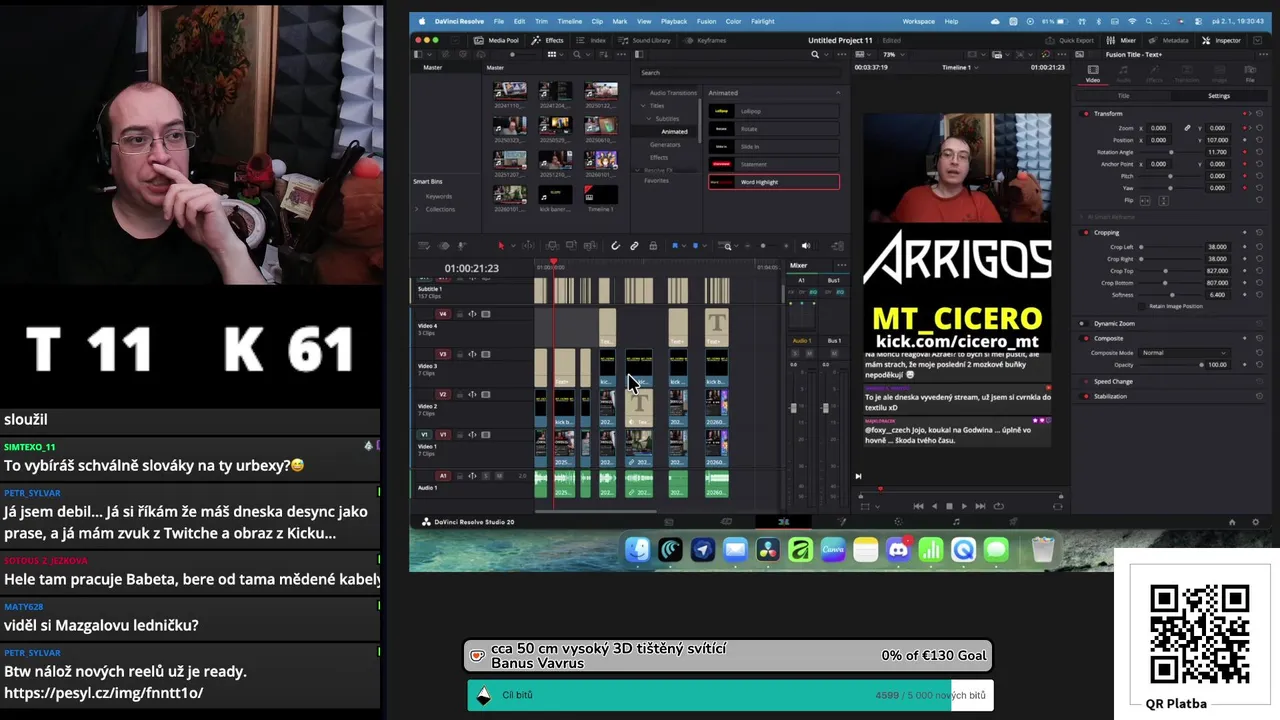Open the Favorites effects category
1280x720 pixels.
click(656, 181)
